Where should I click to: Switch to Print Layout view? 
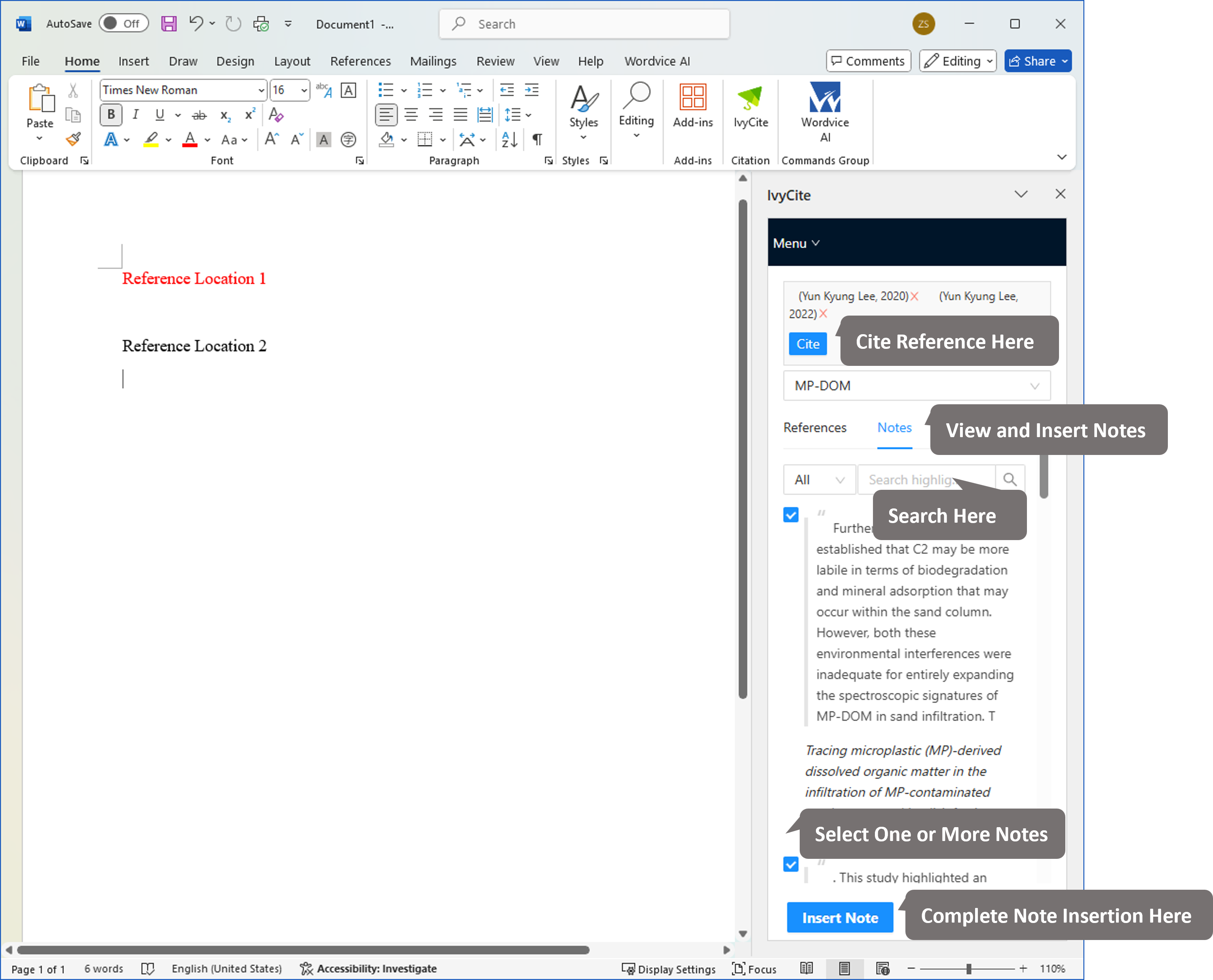point(844,968)
